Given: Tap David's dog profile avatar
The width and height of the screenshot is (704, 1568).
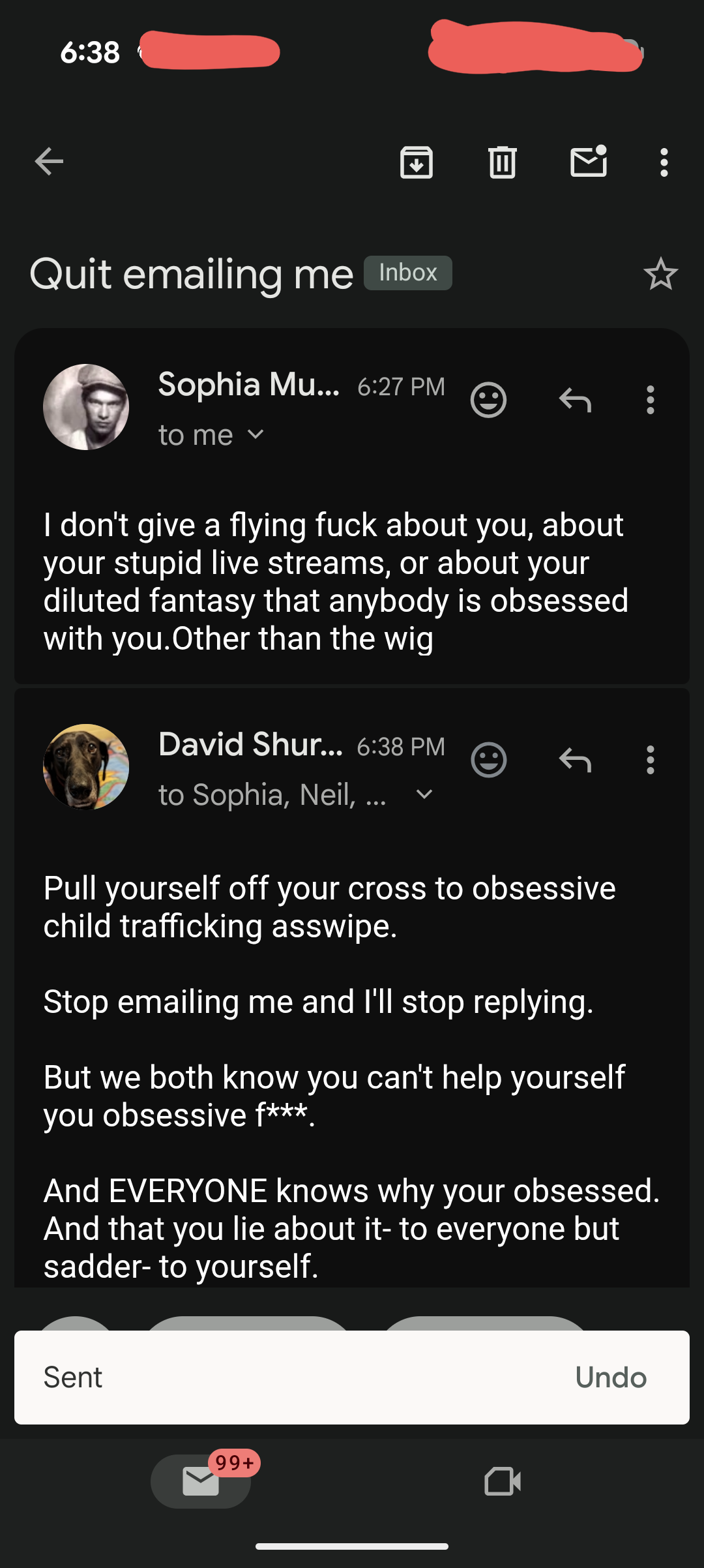Looking at the screenshot, I should pyautogui.click(x=86, y=767).
